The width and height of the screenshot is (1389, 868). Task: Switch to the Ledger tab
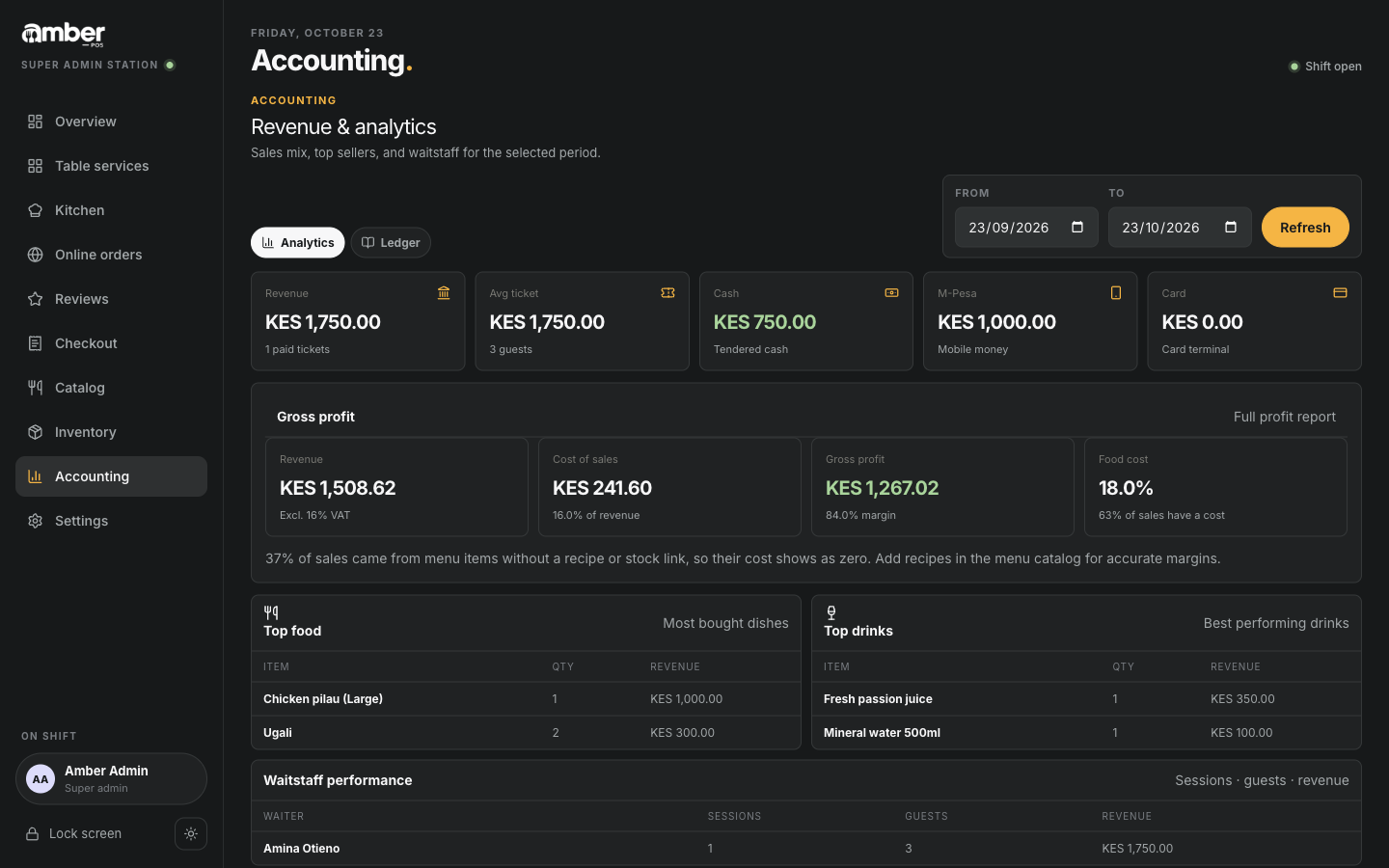391,243
